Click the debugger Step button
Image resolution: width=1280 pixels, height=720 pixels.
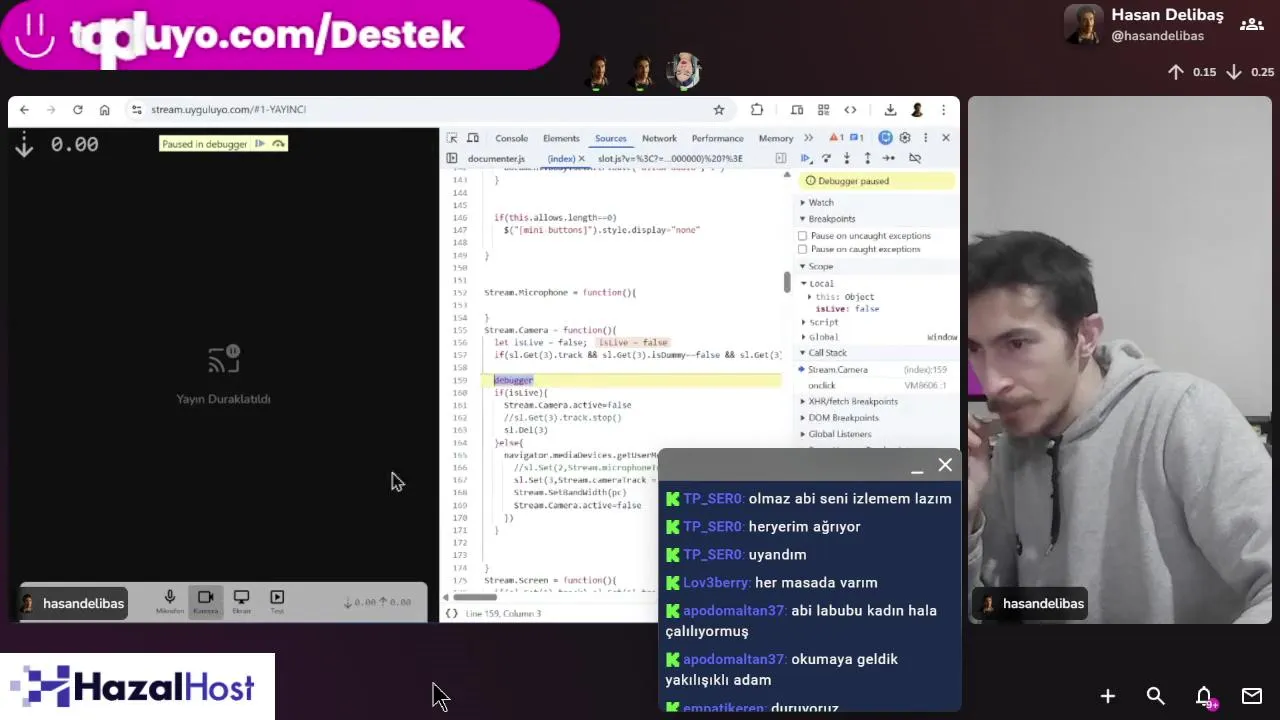[888, 158]
